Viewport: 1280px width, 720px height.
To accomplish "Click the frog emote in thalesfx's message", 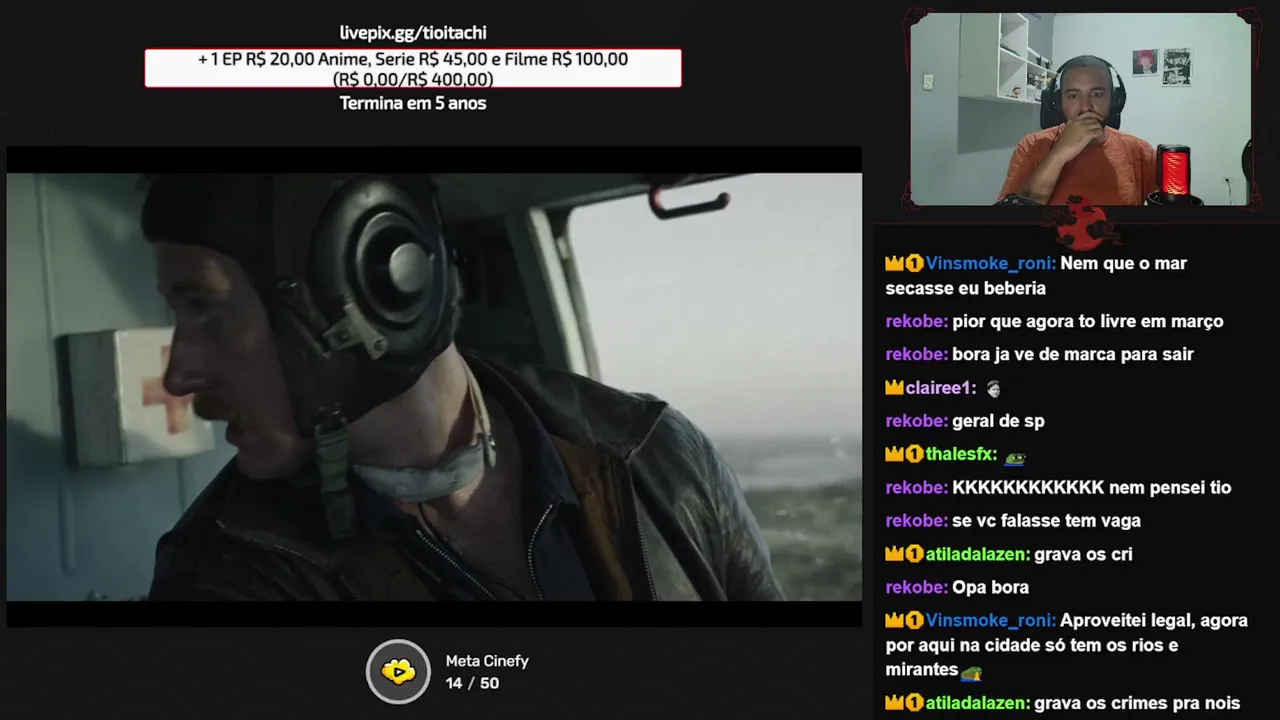I will 1015,455.
